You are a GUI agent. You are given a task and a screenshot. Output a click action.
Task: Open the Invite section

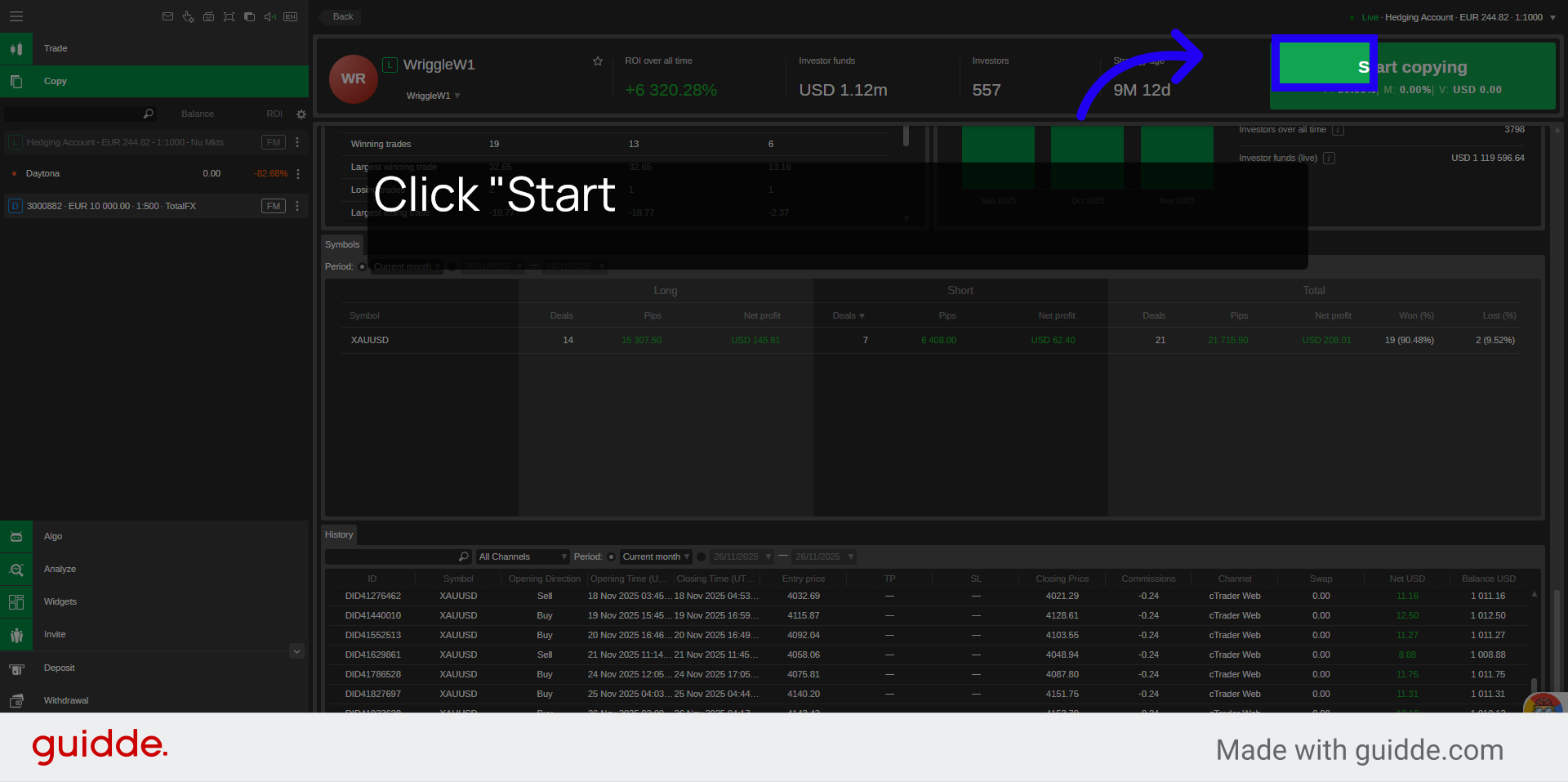(16, 634)
